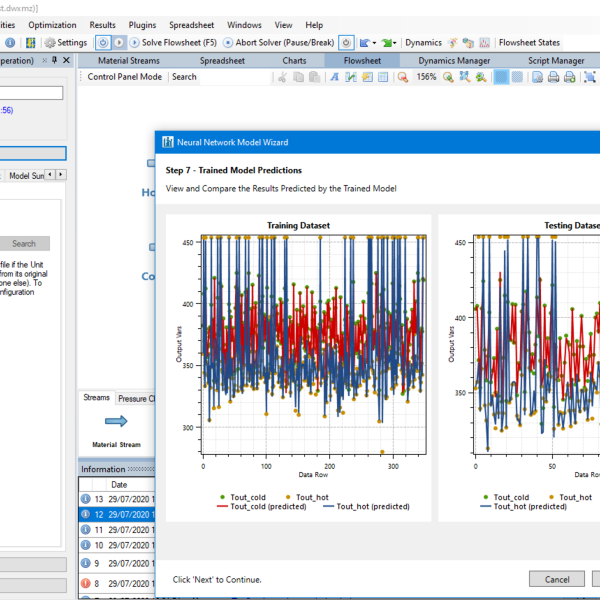The width and height of the screenshot is (600, 600).
Task: Click the flowsheet Search input field
Action: pos(235,77)
